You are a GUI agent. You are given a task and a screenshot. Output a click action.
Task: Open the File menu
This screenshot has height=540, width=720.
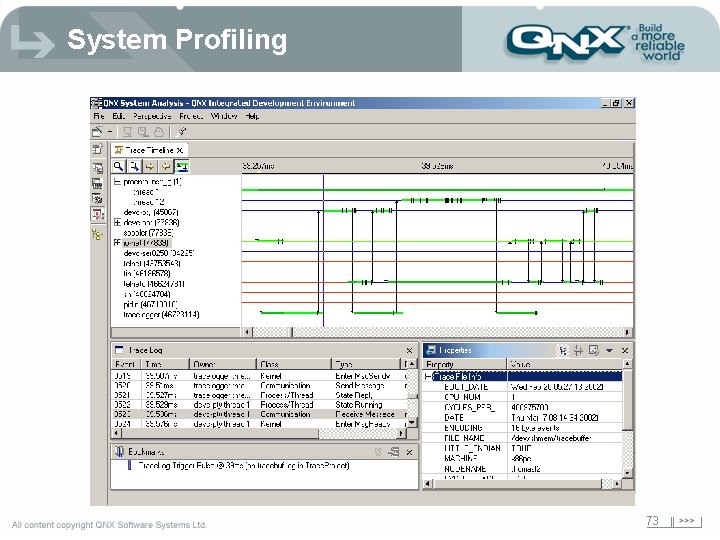click(99, 116)
